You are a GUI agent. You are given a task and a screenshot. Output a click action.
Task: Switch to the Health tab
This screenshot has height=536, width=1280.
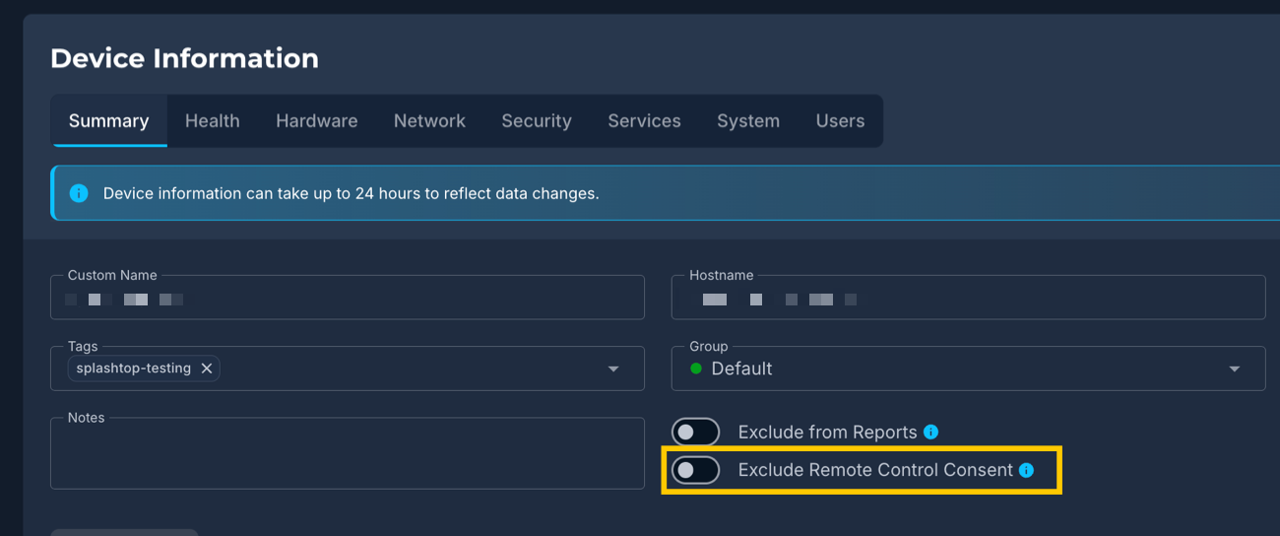212,121
